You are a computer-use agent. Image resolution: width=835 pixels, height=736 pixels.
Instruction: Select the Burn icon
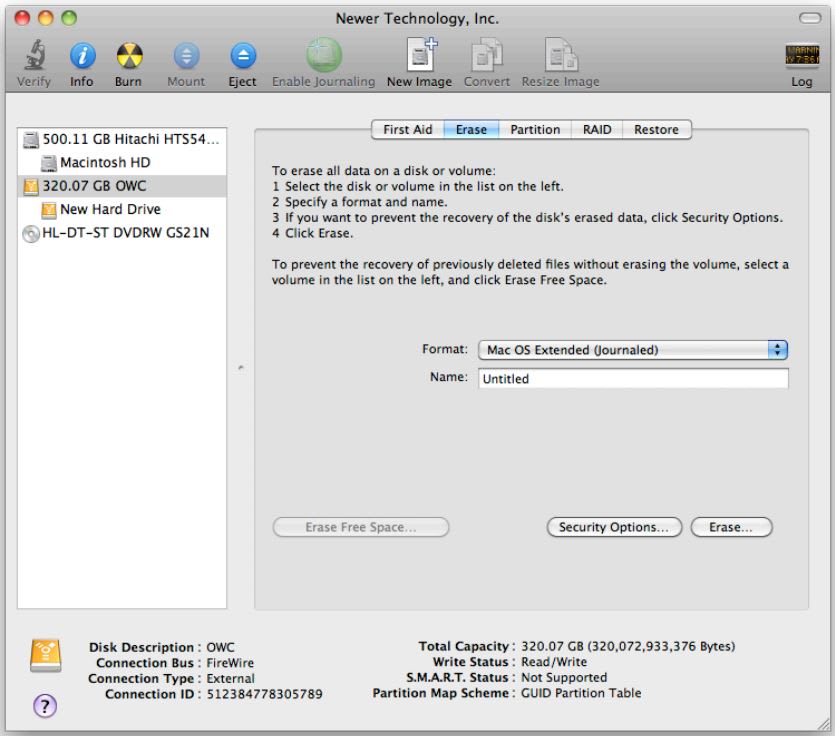click(x=131, y=58)
